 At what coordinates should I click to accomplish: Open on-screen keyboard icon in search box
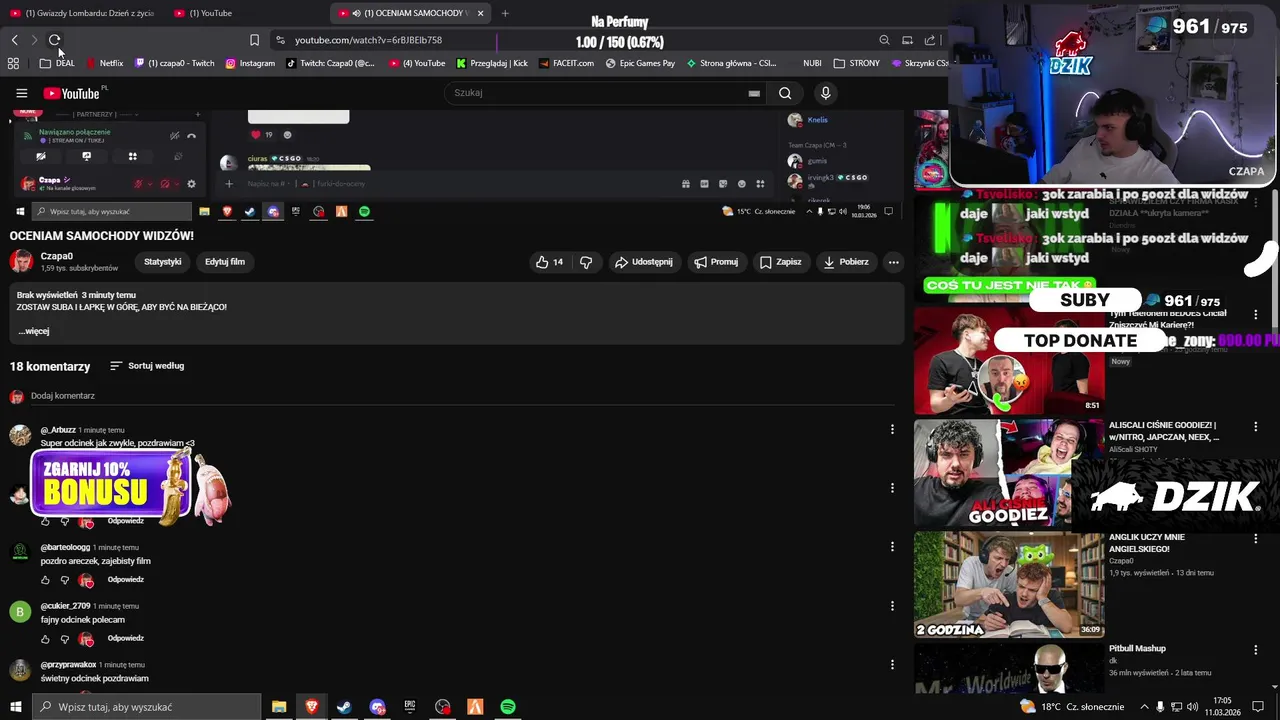[754, 93]
